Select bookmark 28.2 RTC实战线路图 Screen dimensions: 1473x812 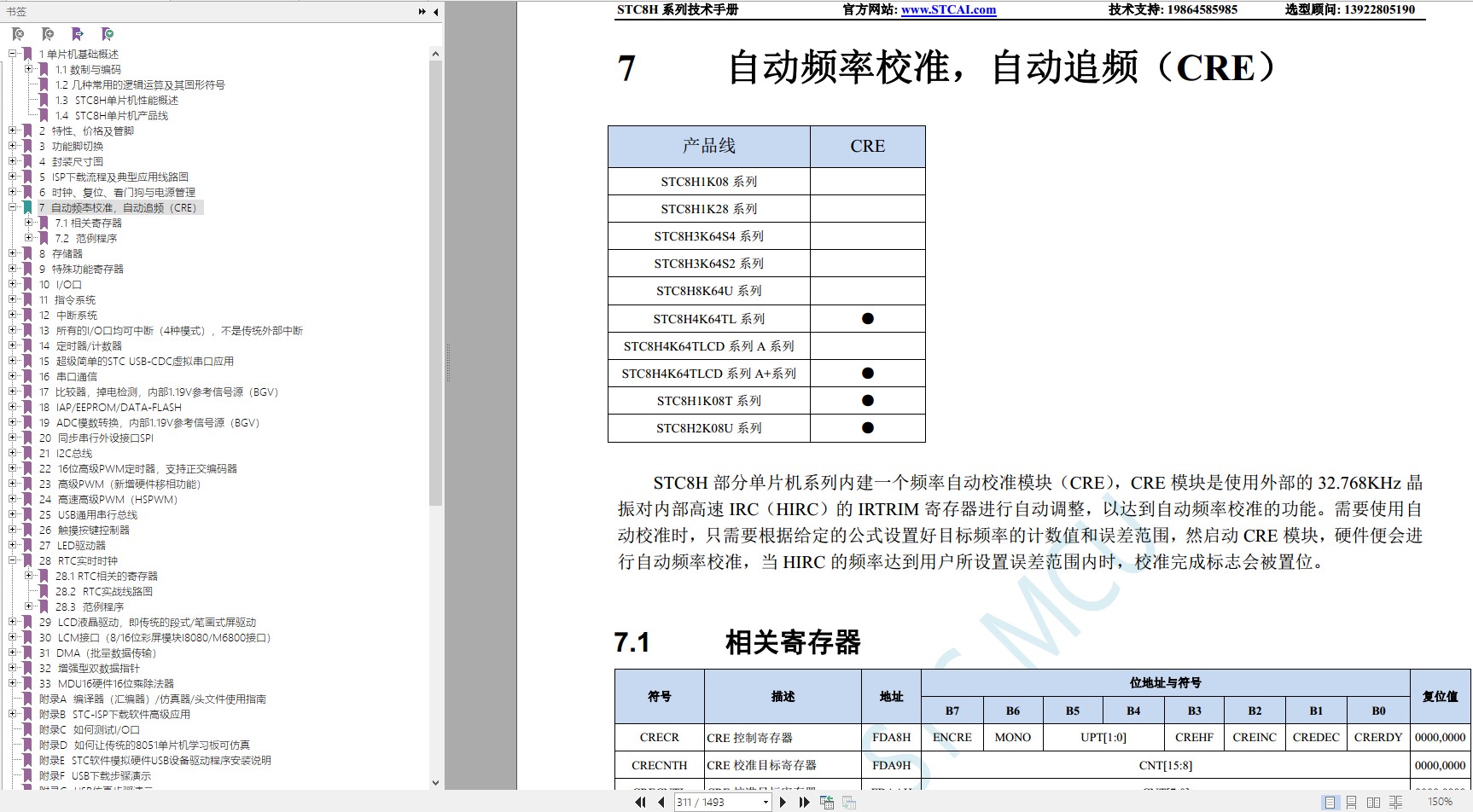(x=104, y=591)
